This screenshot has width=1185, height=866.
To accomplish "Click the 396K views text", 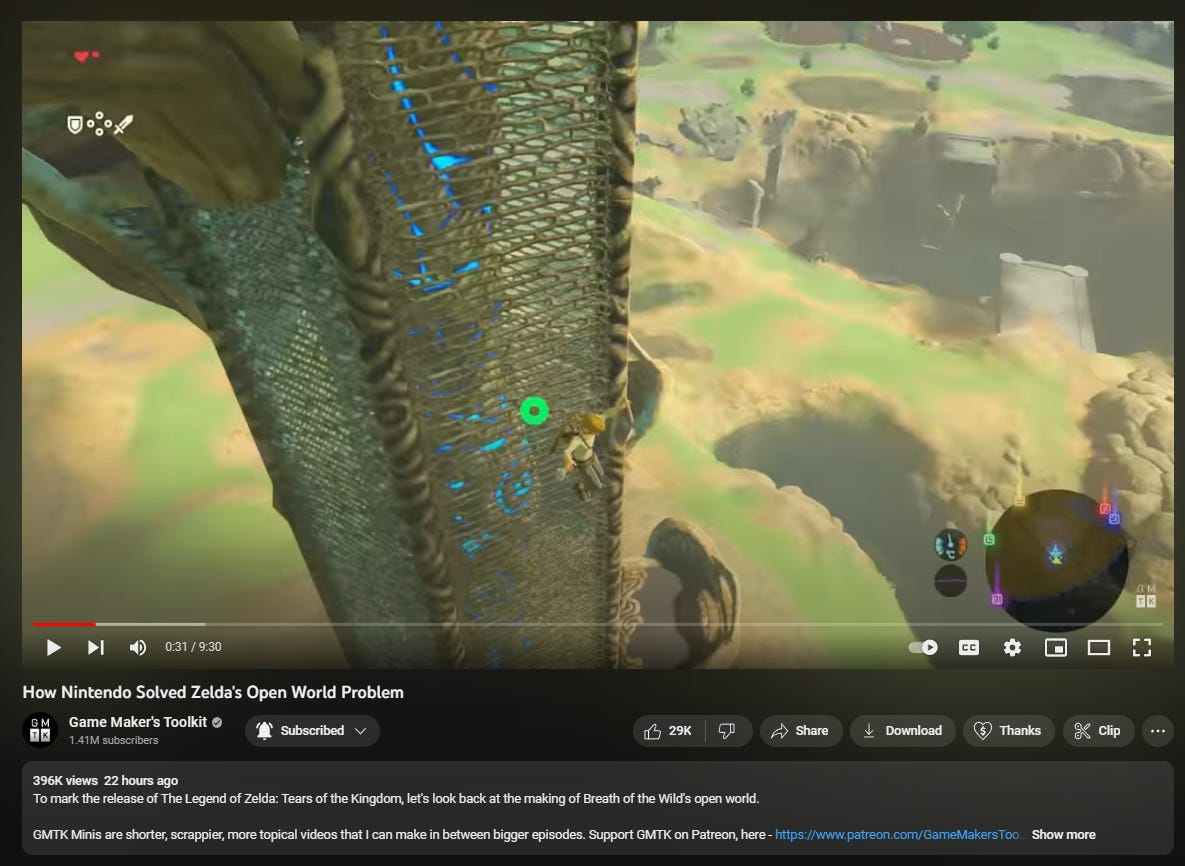I will point(65,781).
